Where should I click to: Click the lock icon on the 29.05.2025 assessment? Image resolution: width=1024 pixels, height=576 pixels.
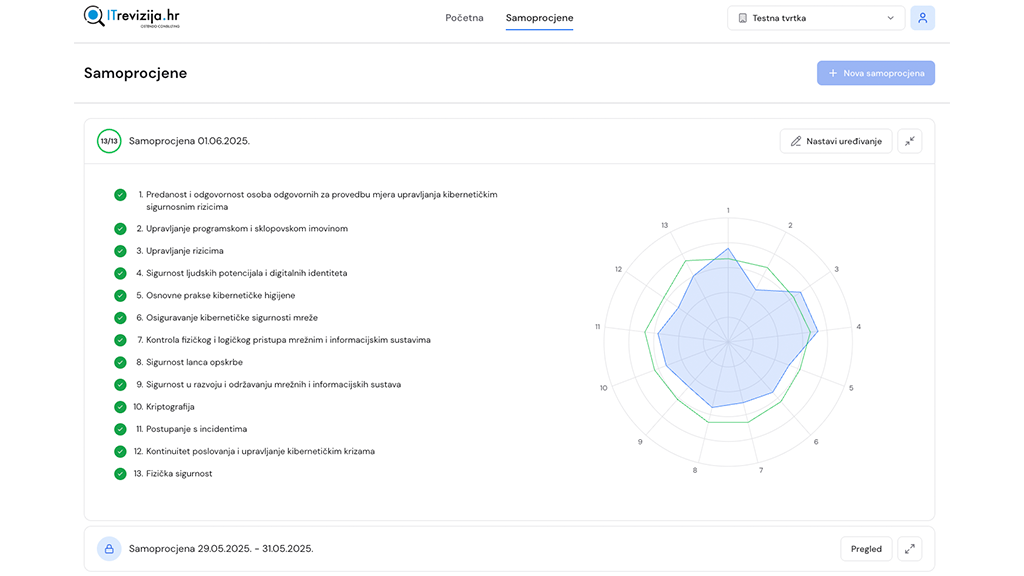(x=109, y=548)
